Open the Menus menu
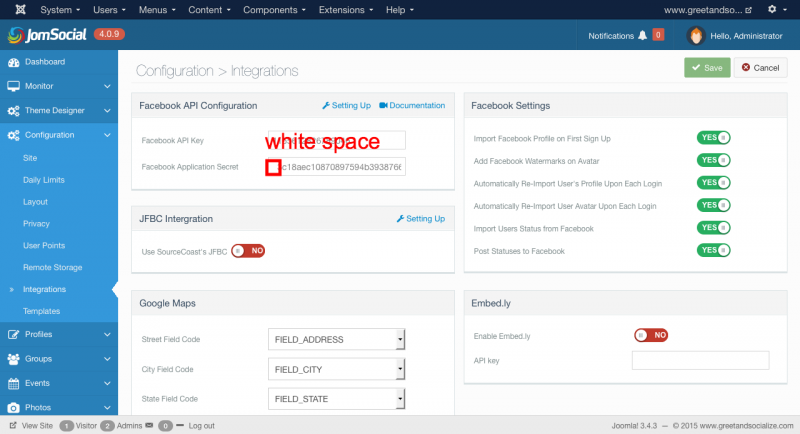The image size is (800, 434). tap(157, 10)
